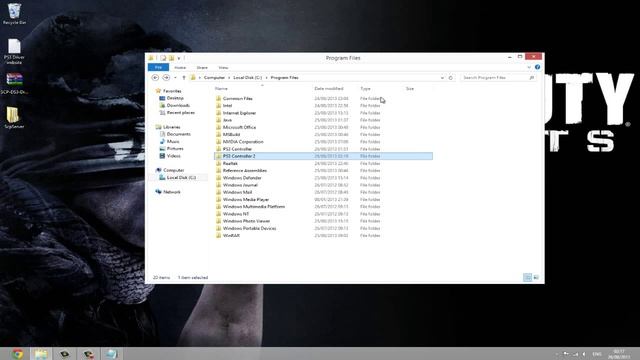Go up one folder level

(x=184, y=78)
